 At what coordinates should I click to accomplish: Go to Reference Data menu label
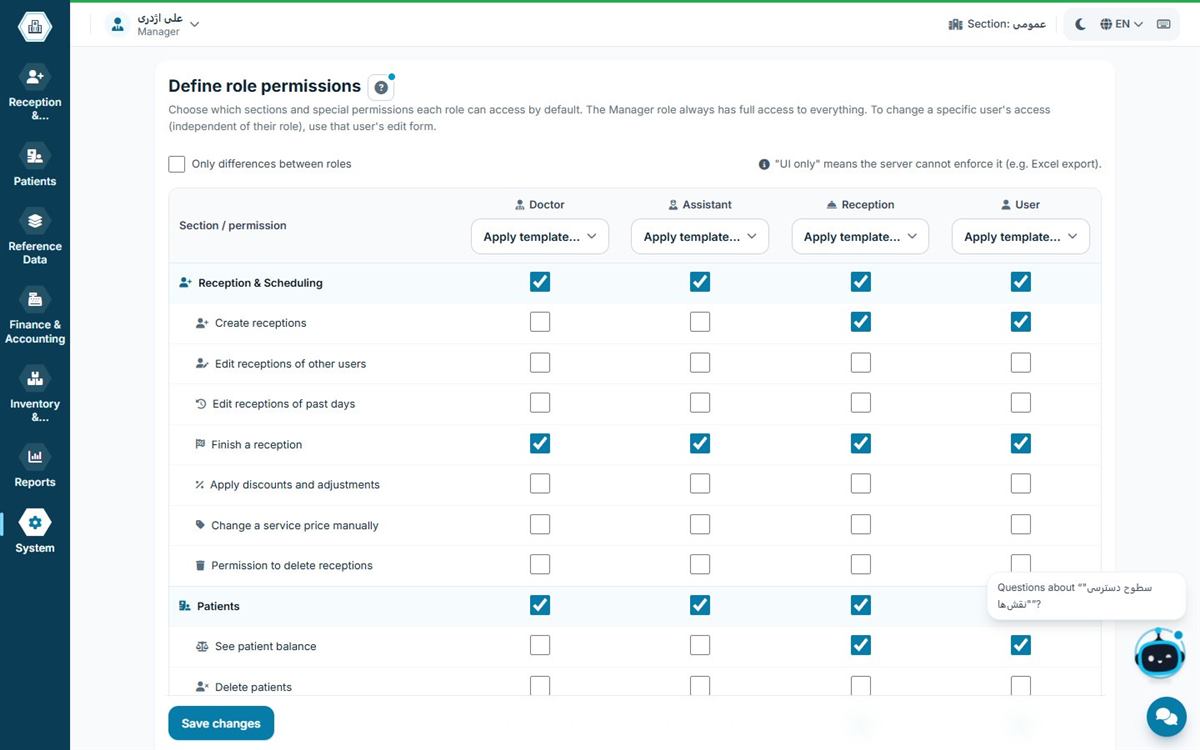click(35, 253)
